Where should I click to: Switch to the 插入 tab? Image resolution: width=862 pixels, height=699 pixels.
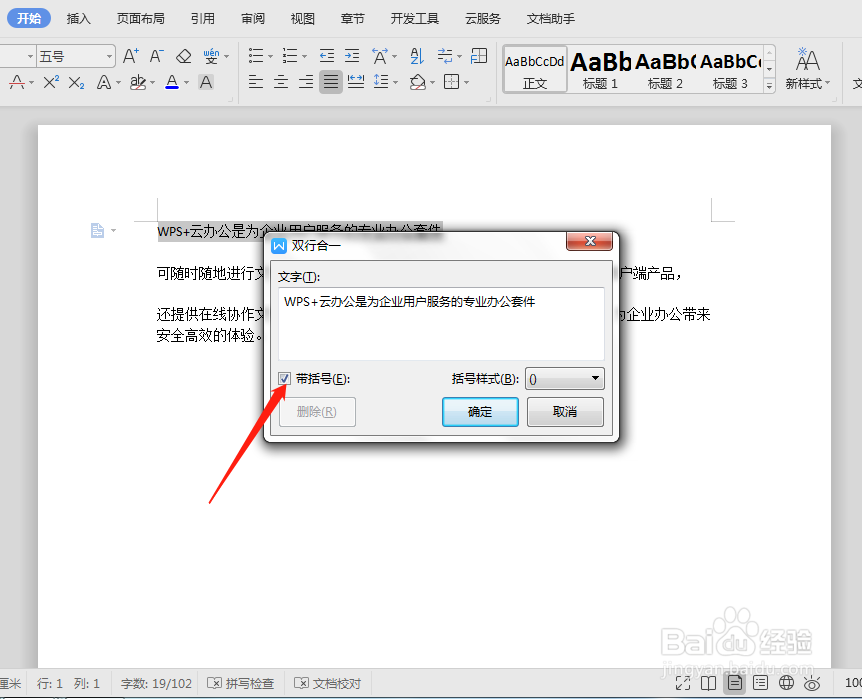point(78,19)
